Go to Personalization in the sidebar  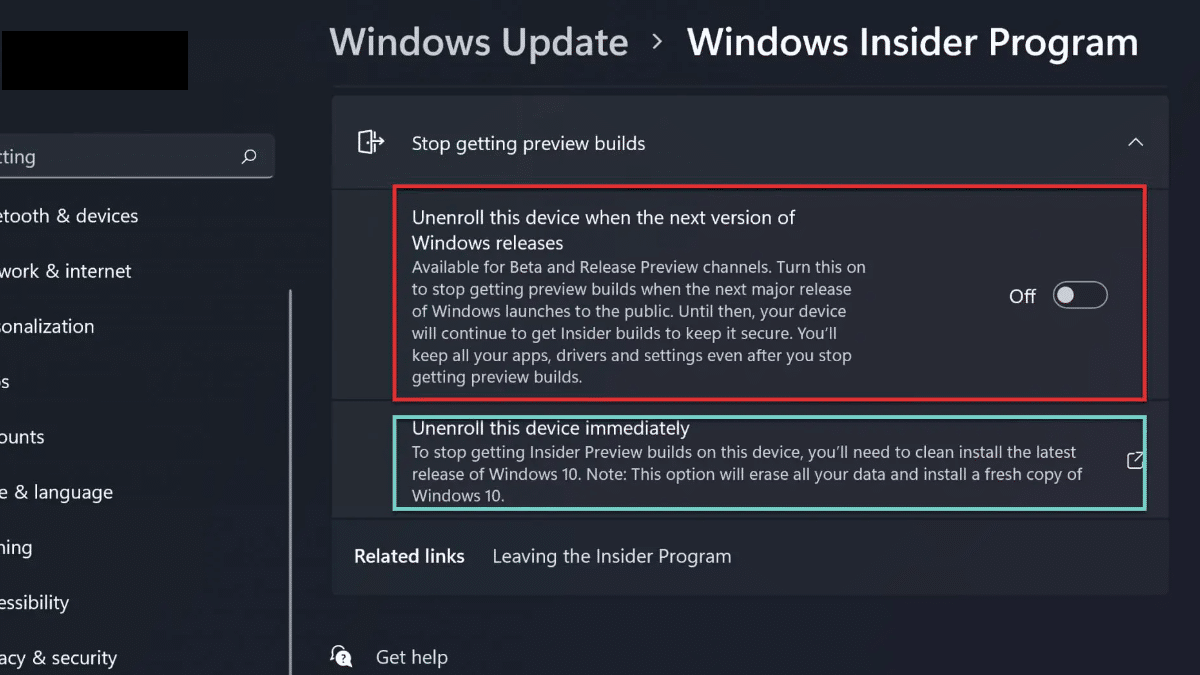tap(48, 326)
